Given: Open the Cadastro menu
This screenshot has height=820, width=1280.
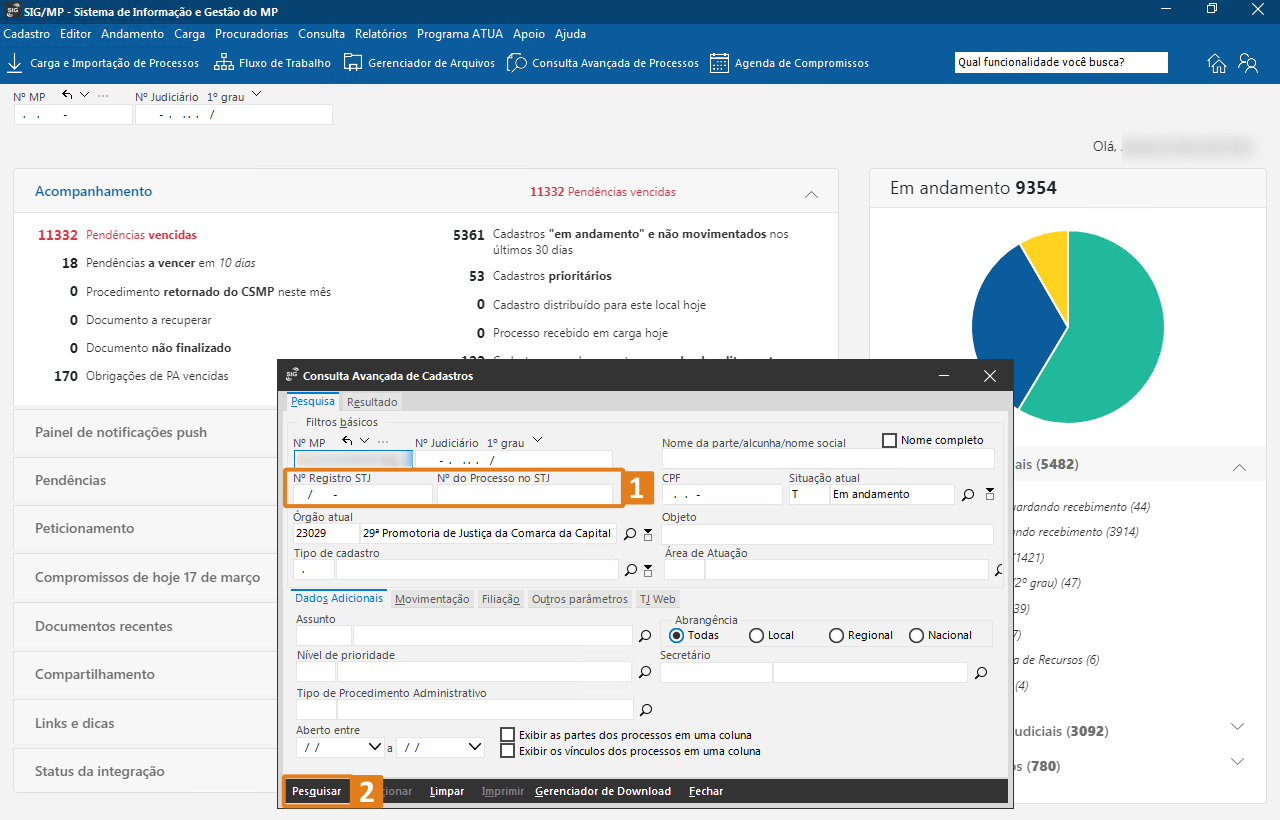Looking at the screenshot, I should 27,34.
